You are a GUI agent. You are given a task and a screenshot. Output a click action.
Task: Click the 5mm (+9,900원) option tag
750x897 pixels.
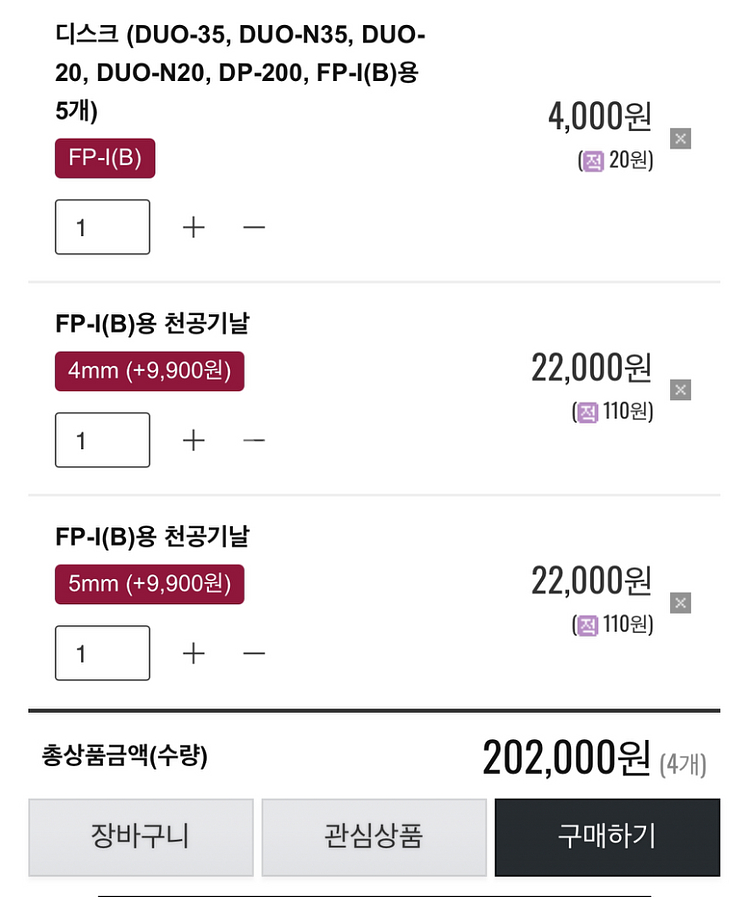pyautogui.click(x=149, y=584)
